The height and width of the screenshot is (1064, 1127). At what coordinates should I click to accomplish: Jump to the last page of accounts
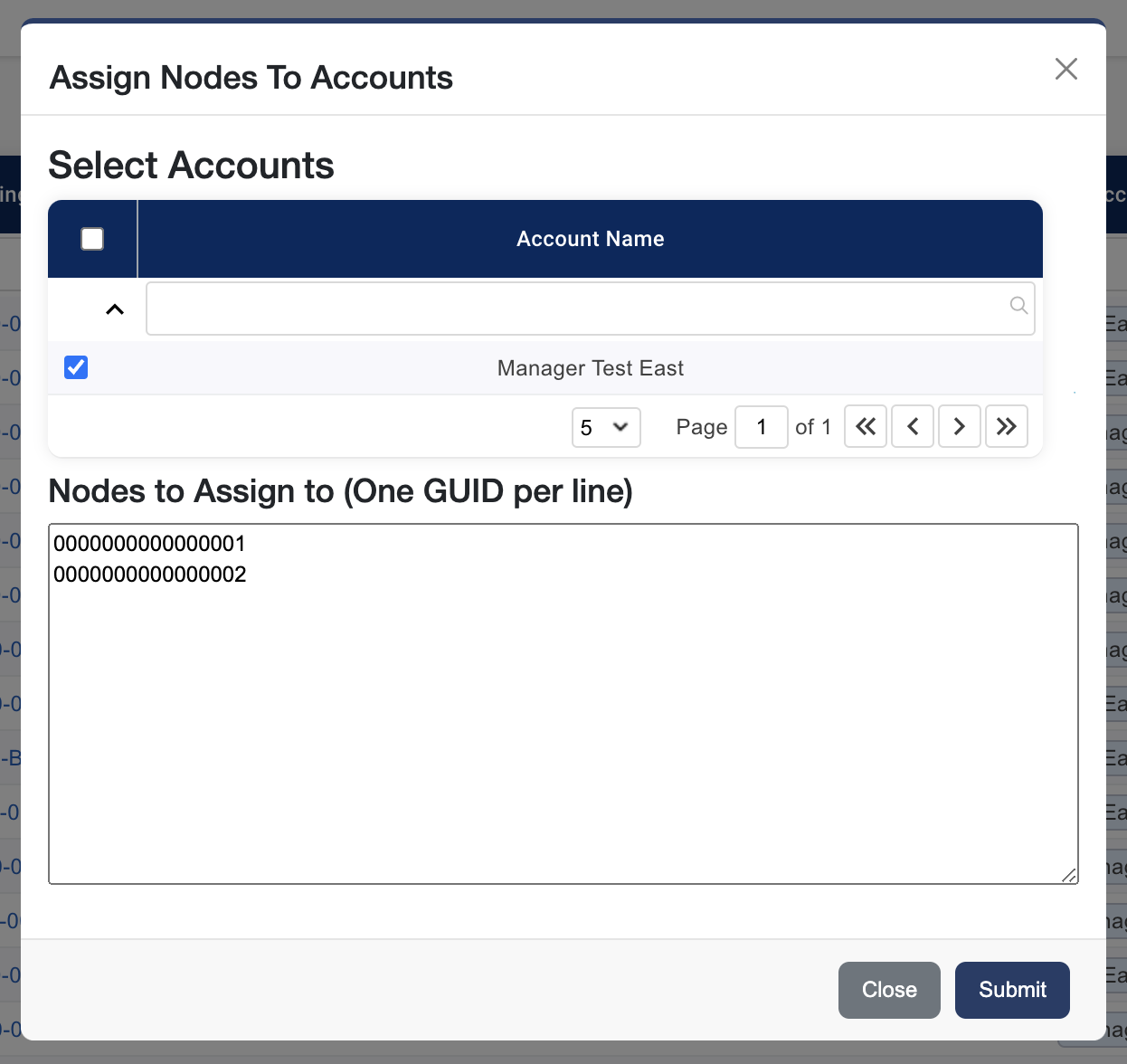1007,426
